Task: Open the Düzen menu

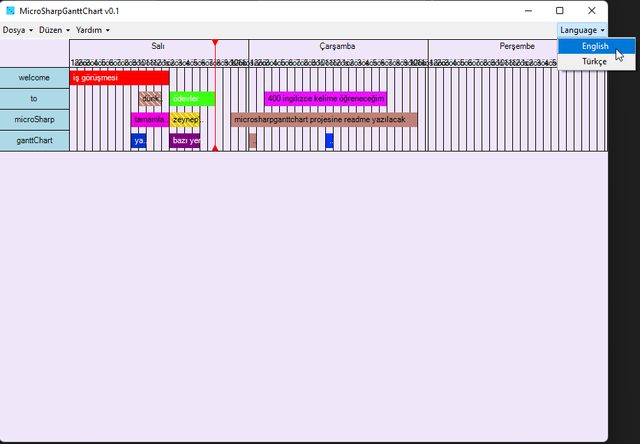Action: click(54, 30)
